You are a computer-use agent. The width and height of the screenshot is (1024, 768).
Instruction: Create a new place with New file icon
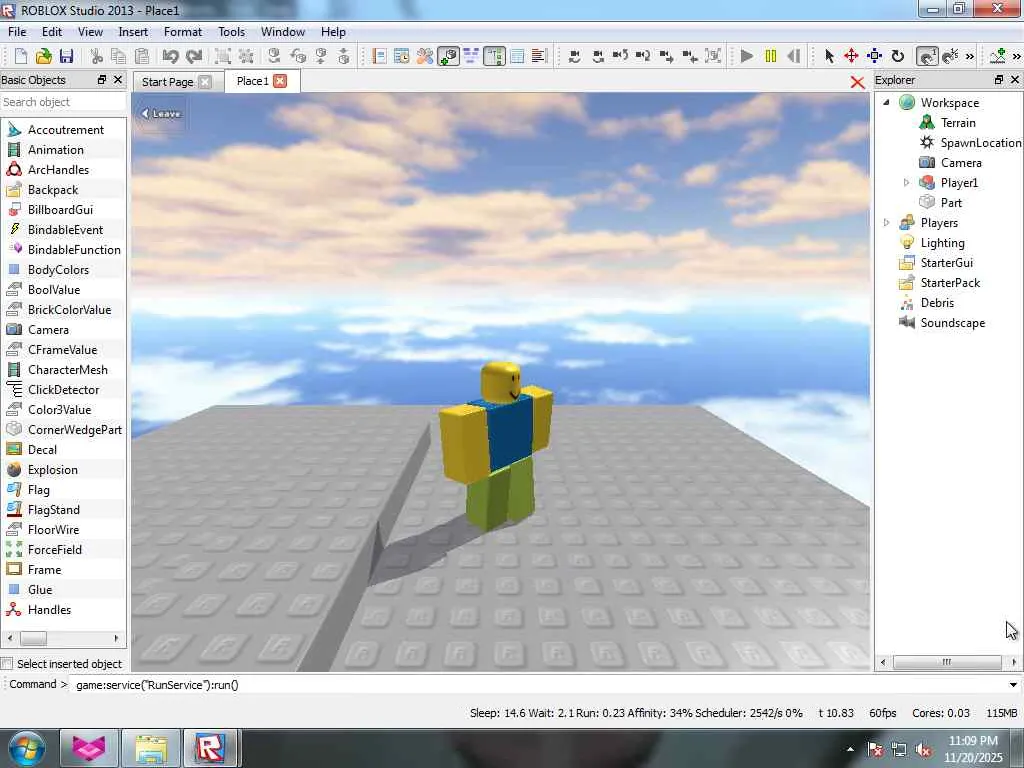[21, 56]
